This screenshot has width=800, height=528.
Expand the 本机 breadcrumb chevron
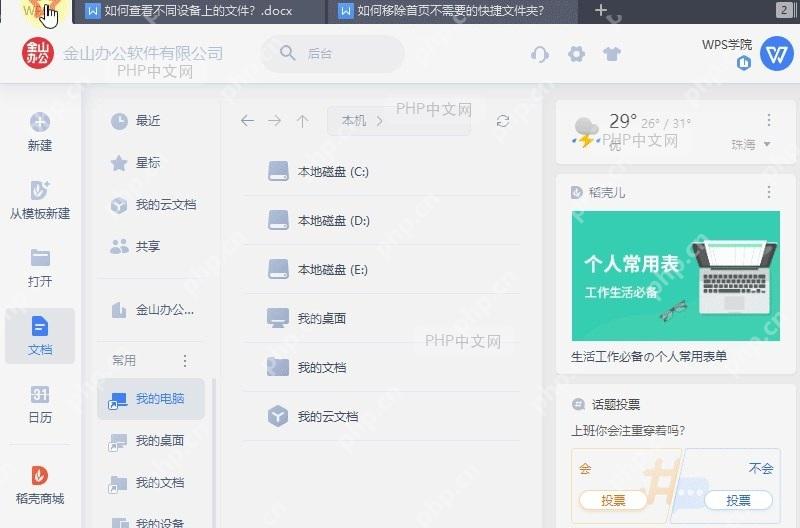tap(379, 121)
